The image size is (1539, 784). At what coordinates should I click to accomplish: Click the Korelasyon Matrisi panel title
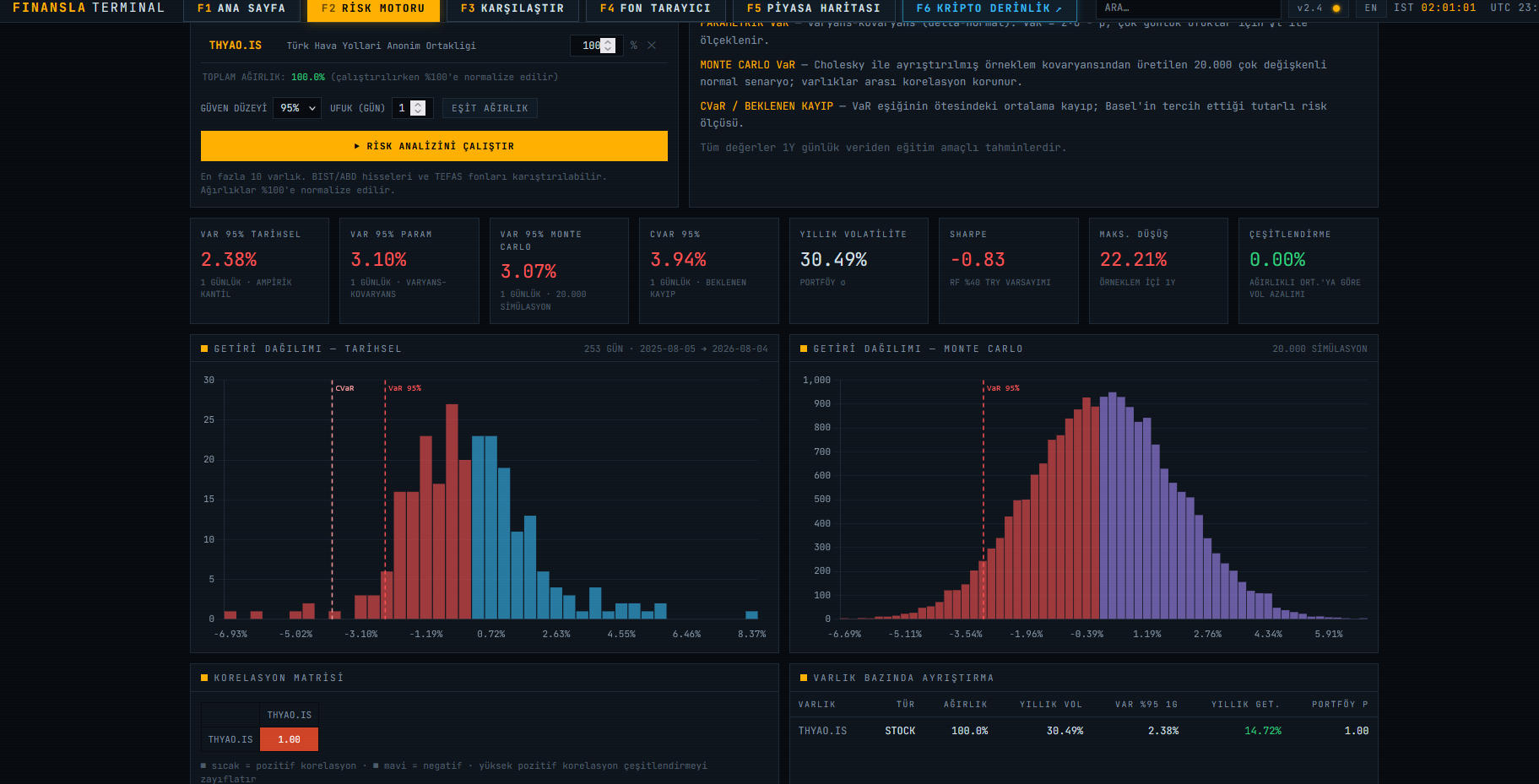tap(279, 678)
